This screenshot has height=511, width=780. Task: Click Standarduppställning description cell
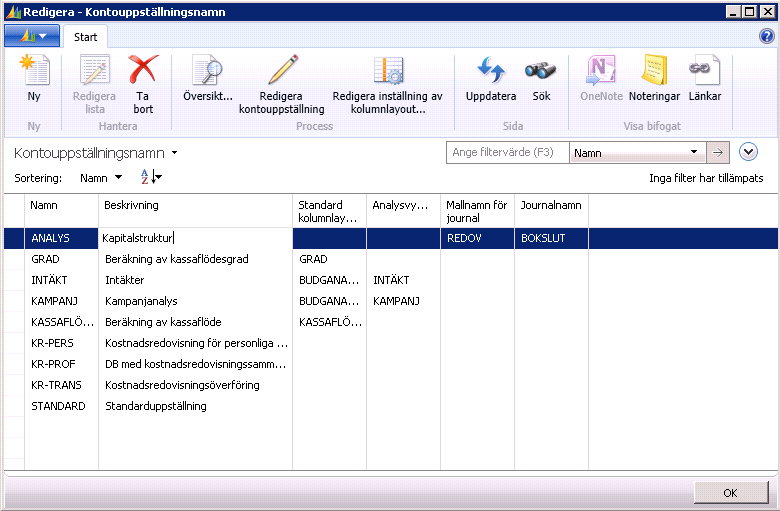(195, 406)
